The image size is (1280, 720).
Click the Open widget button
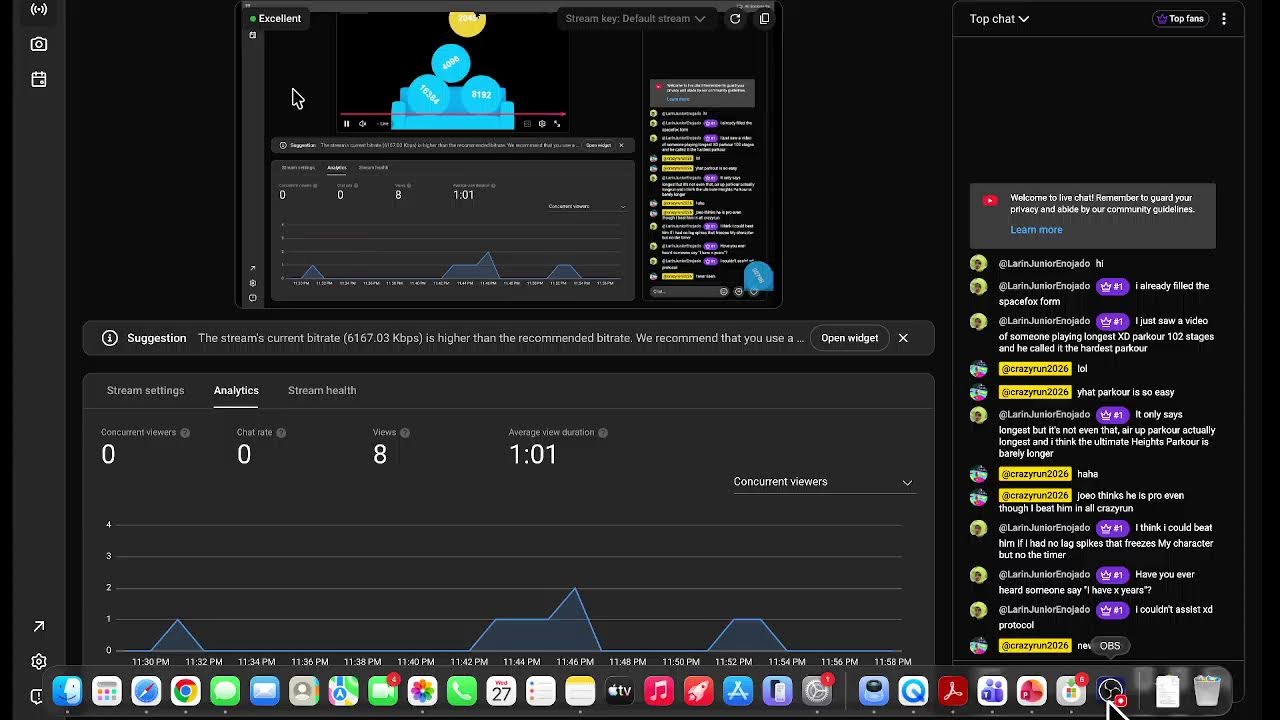click(850, 338)
